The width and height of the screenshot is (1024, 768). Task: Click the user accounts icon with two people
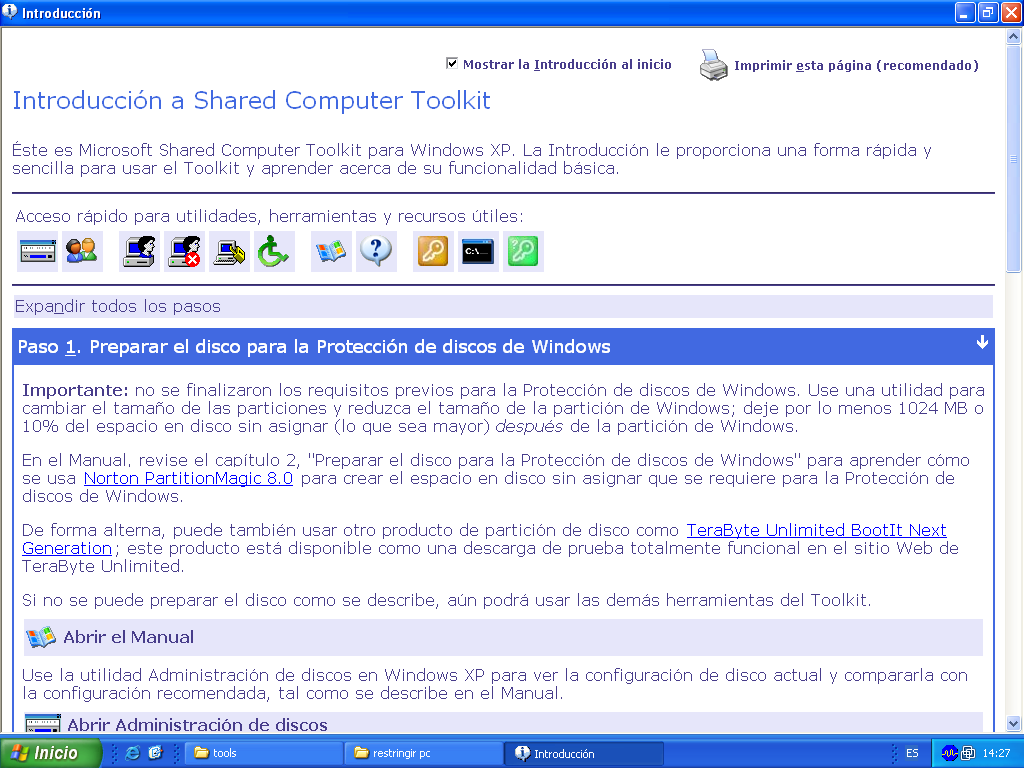(x=82, y=251)
